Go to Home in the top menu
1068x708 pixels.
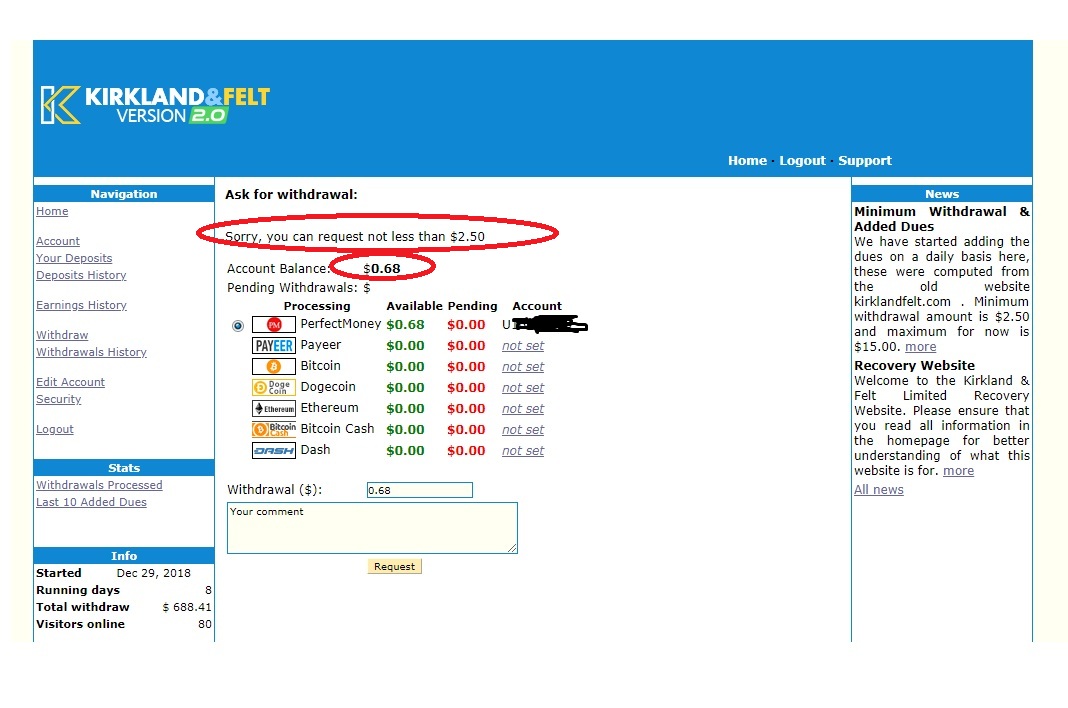point(747,161)
